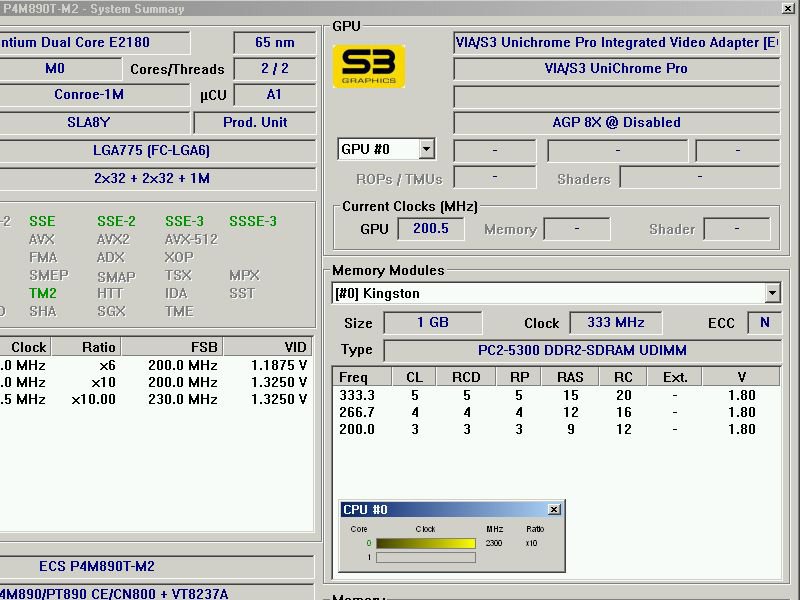Click the PC2-5300 DDR2-SDRAM type field
Viewport: 800px width, 600px height.
[x=582, y=351]
